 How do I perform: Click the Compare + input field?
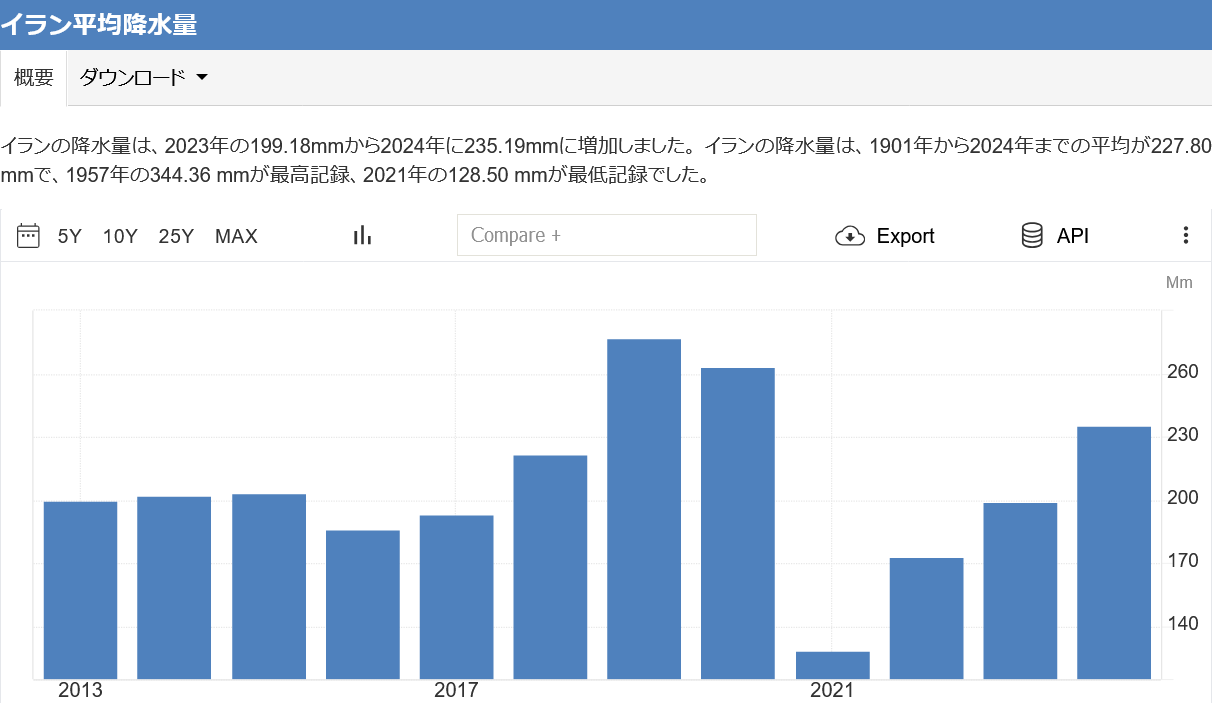coord(606,236)
